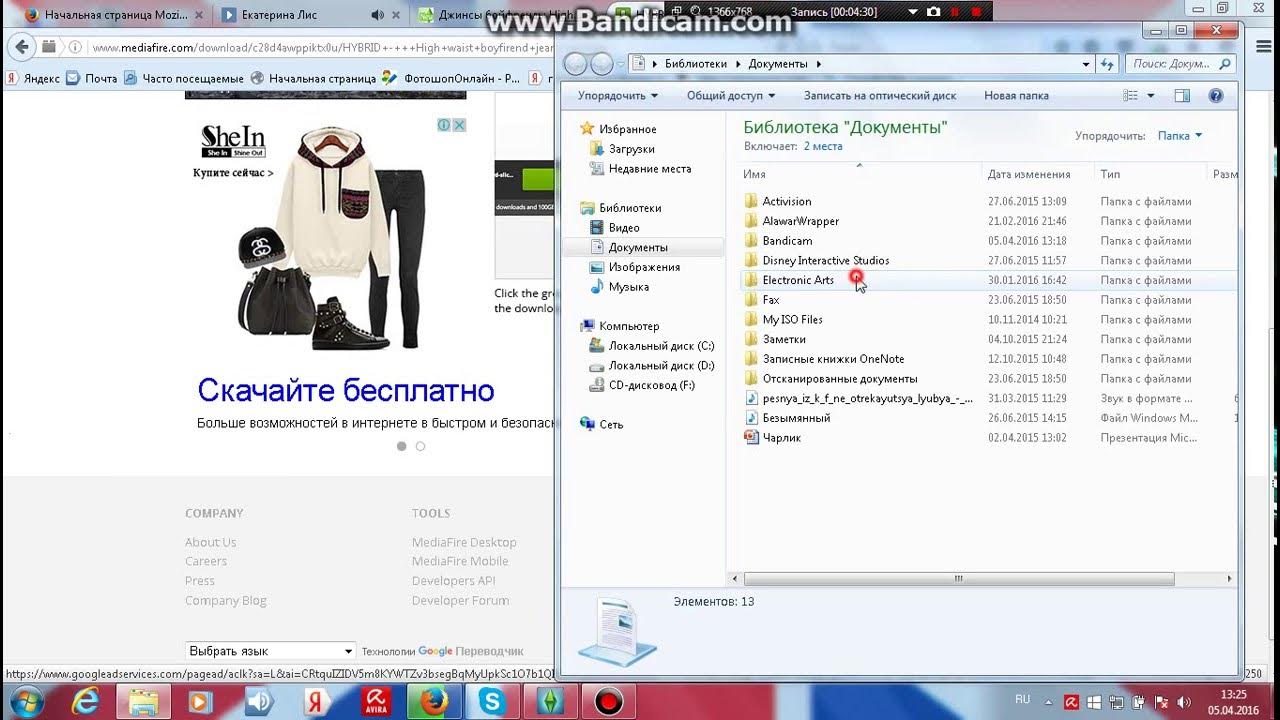Mute the Екатерина Лис tab audio
The width and height of the screenshot is (1280, 720).
click(x=377, y=15)
